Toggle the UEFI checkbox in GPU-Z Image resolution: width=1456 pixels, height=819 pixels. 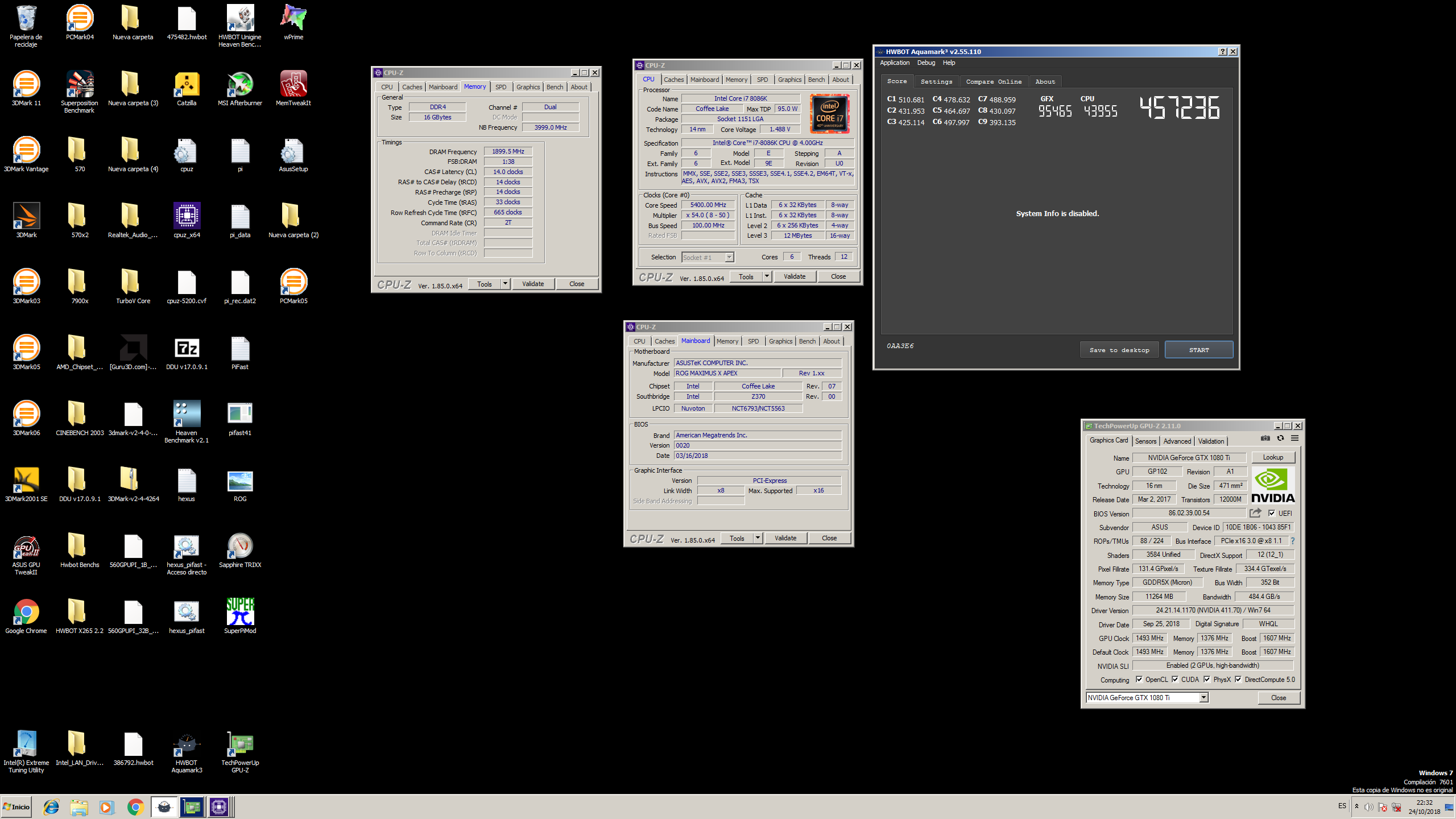pos(1272,513)
